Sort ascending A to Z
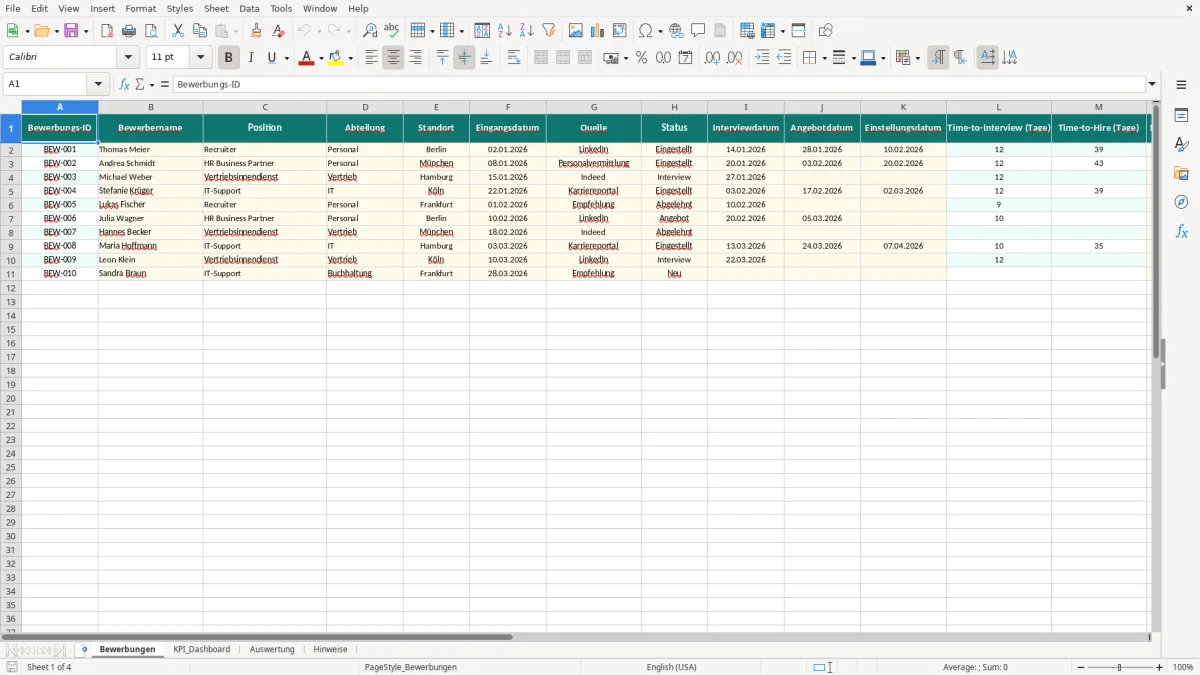This screenshot has height=675, width=1200. click(504, 31)
